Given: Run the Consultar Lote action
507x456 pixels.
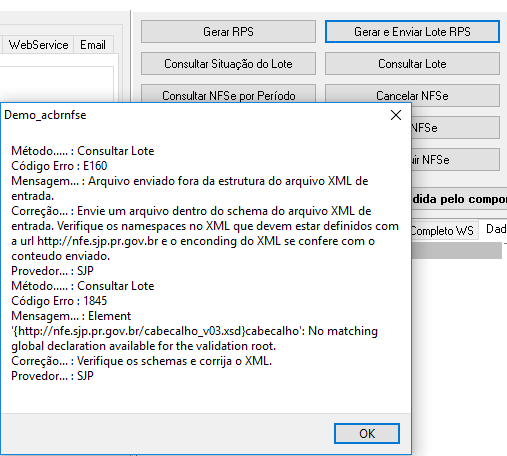Looking at the screenshot, I should (x=412, y=64).
